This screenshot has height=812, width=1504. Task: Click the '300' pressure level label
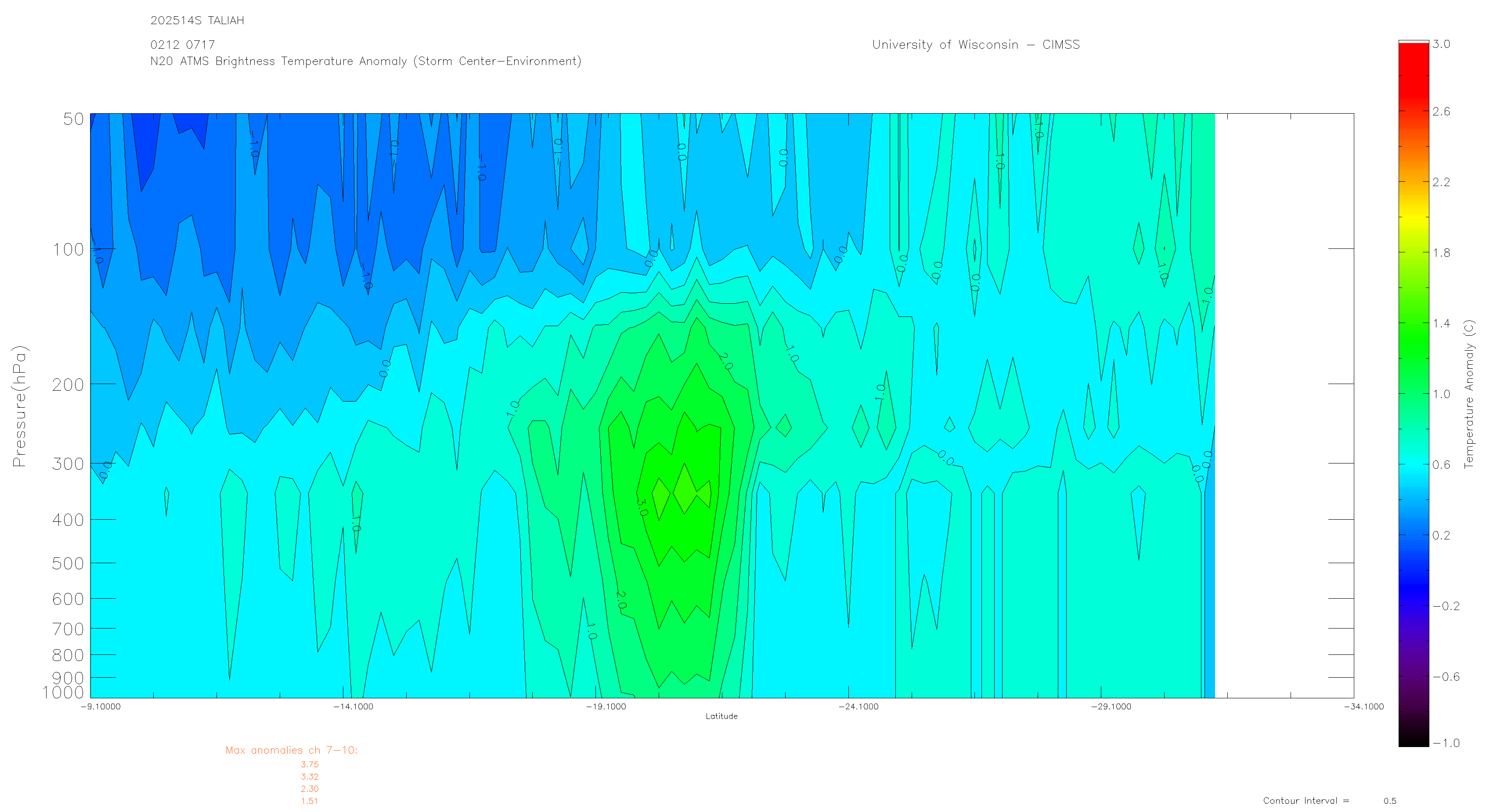68,464
